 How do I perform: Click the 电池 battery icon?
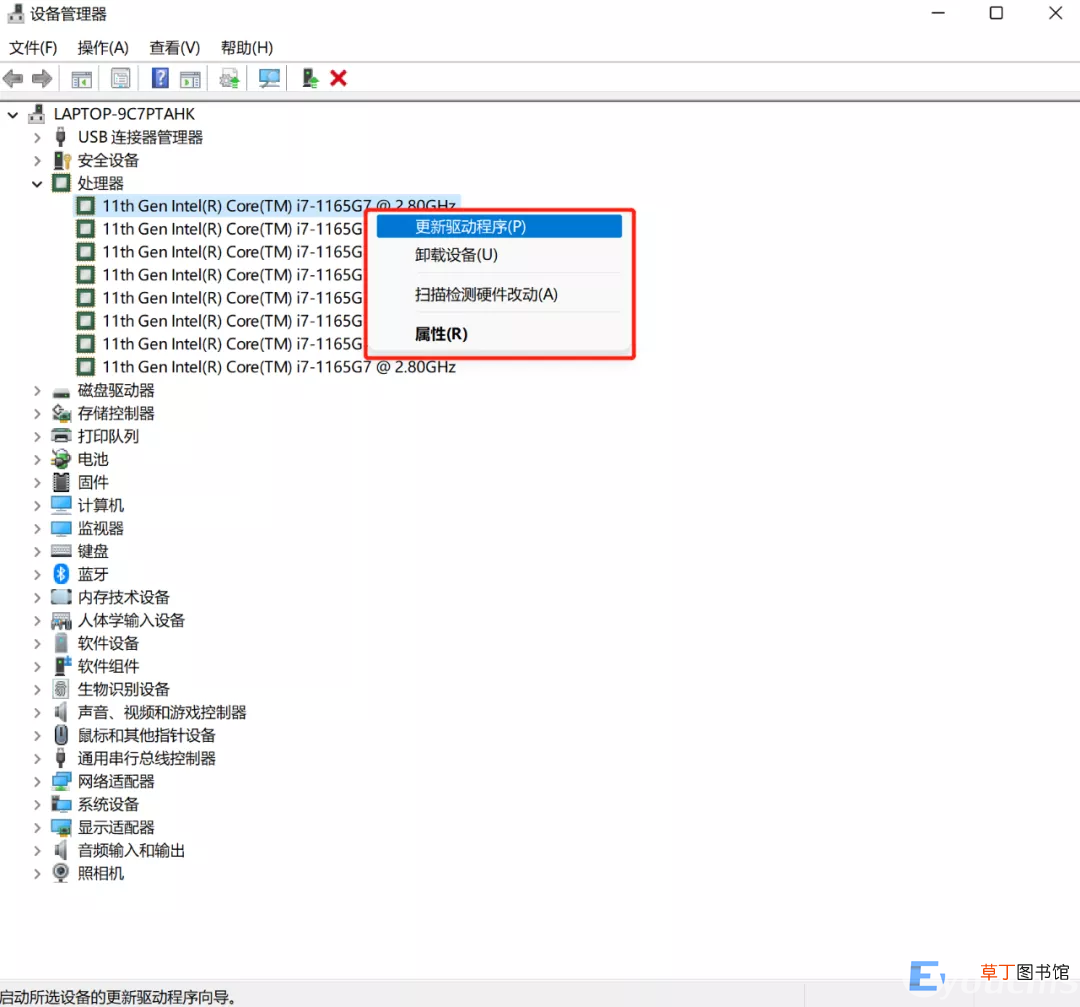(x=61, y=459)
